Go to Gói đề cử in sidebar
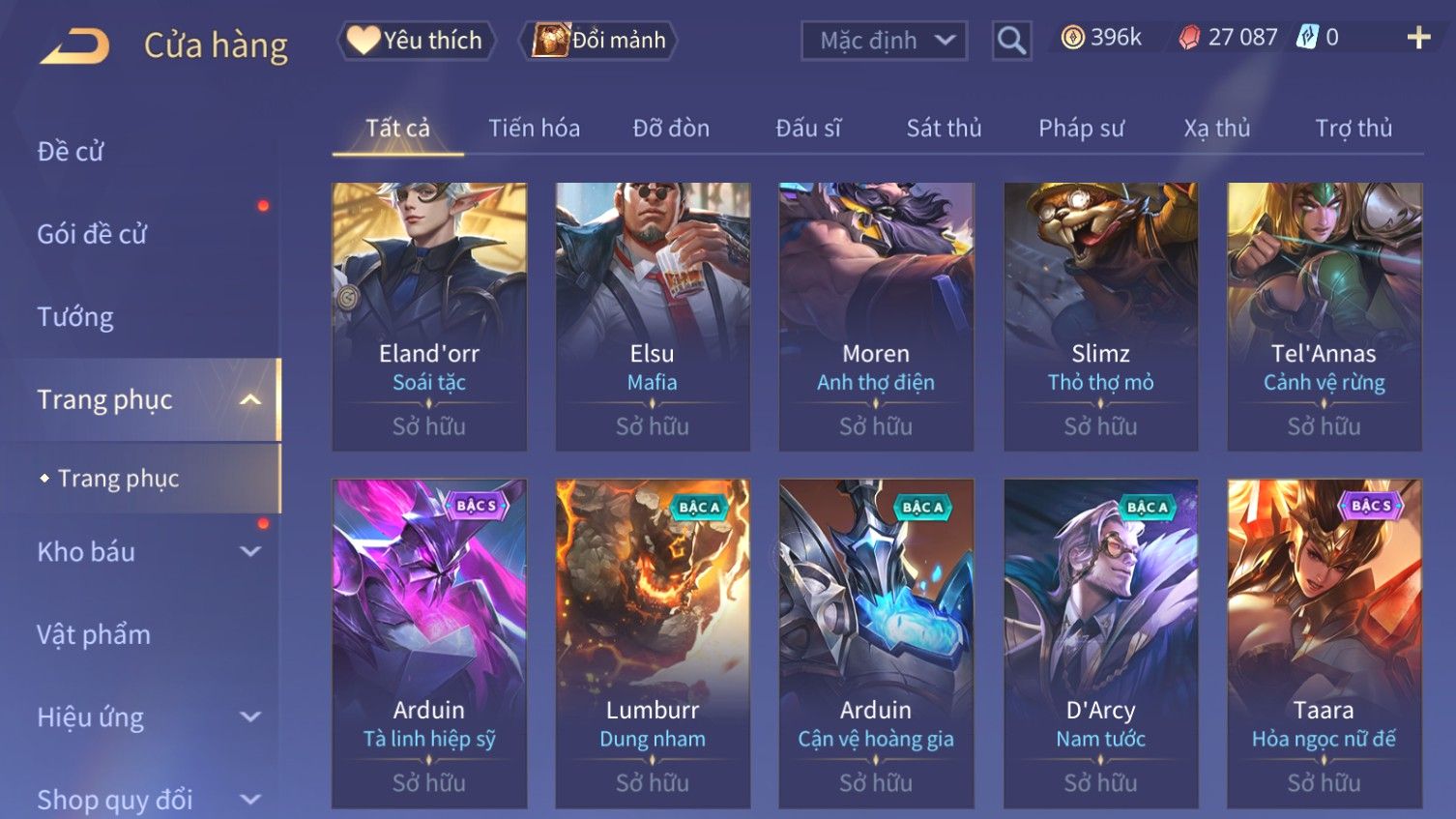The height and width of the screenshot is (819, 1456). coord(93,234)
